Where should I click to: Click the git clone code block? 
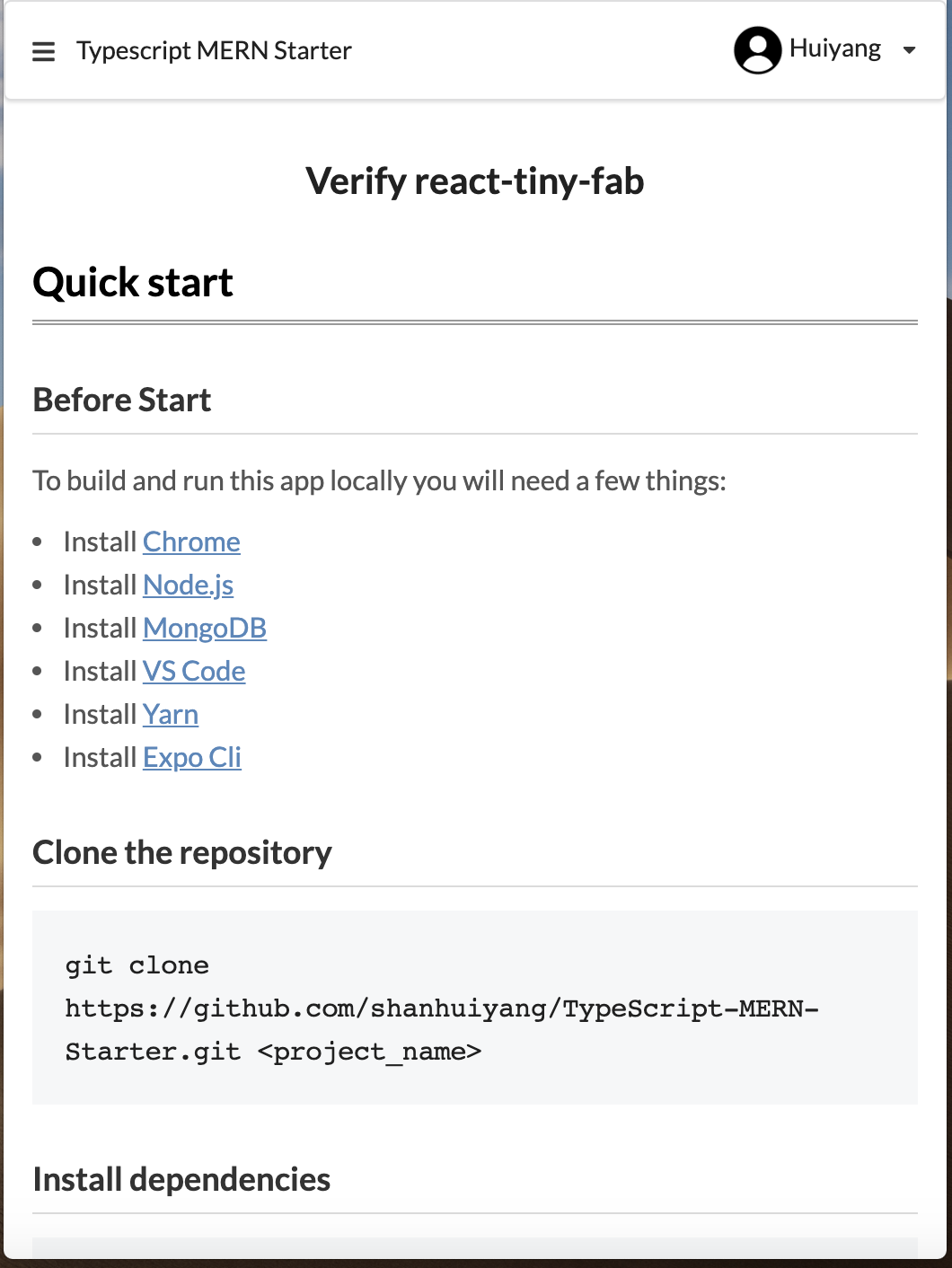tap(475, 1008)
